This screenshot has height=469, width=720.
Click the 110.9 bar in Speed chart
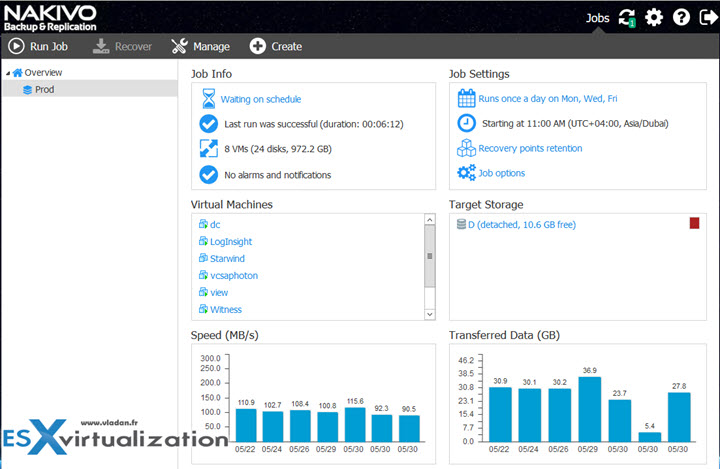point(246,425)
